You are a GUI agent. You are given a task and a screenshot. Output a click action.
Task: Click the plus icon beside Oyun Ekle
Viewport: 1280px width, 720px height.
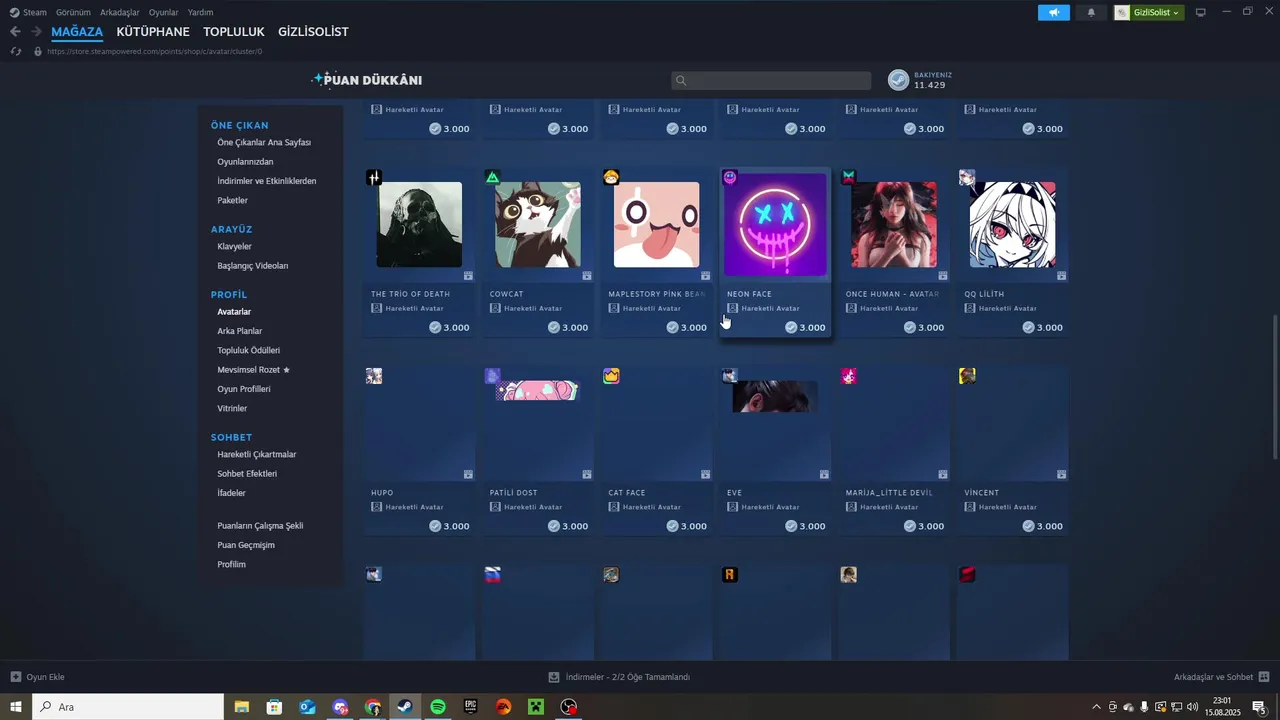[16, 677]
